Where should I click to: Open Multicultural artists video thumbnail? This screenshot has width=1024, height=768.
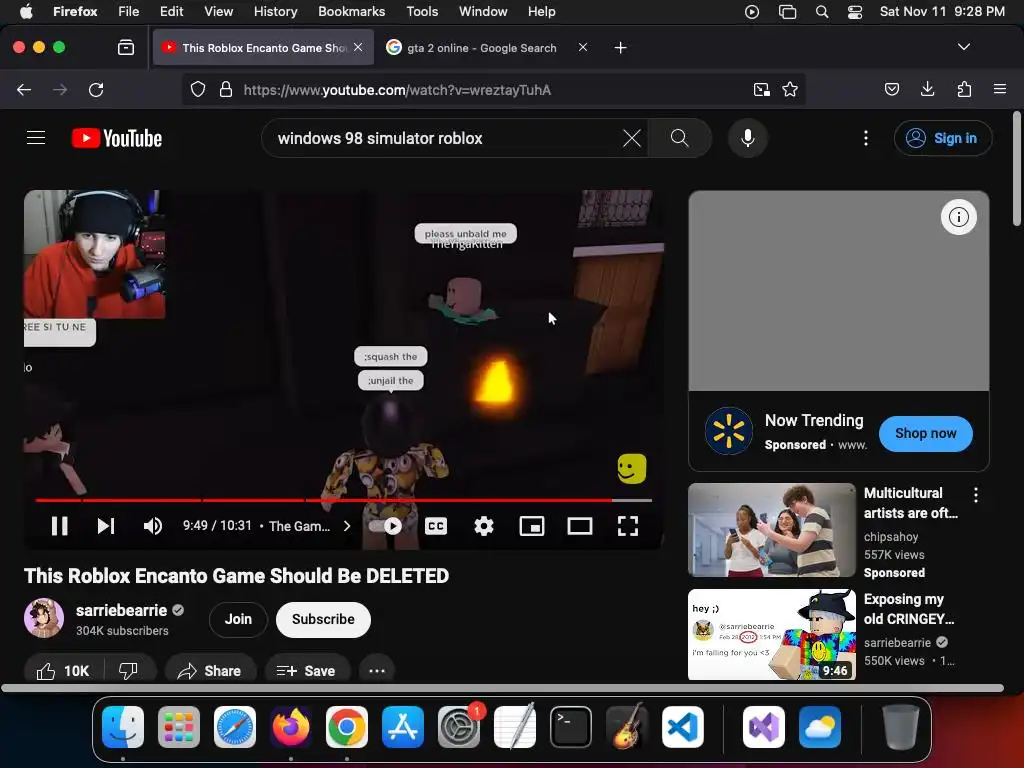771,530
